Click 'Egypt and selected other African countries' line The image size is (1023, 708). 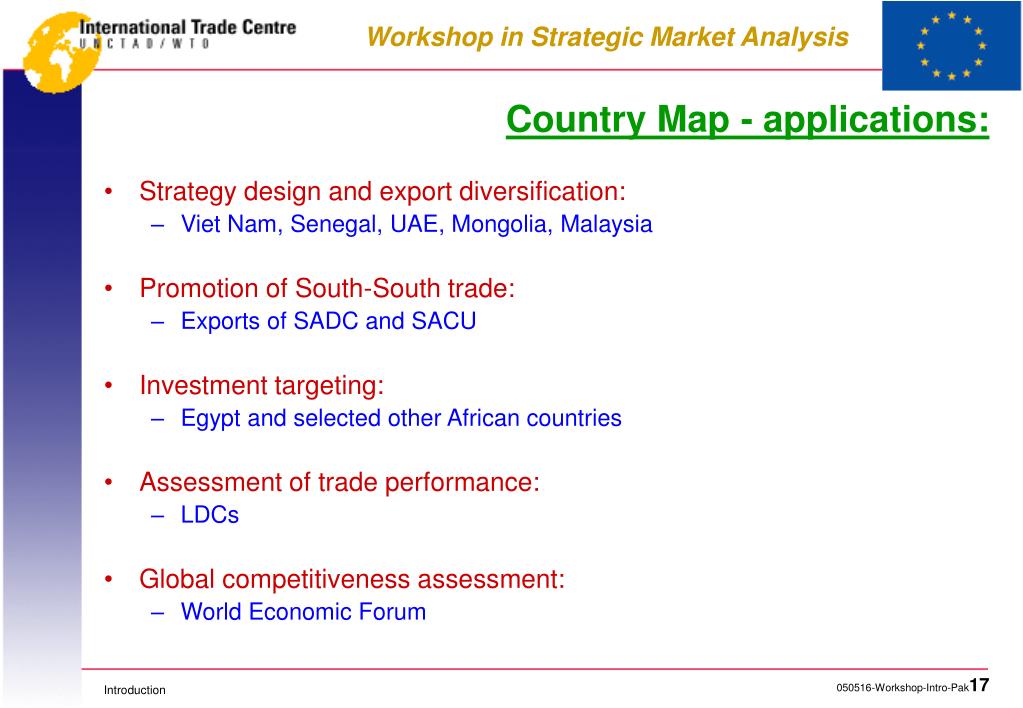[x=401, y=418]
